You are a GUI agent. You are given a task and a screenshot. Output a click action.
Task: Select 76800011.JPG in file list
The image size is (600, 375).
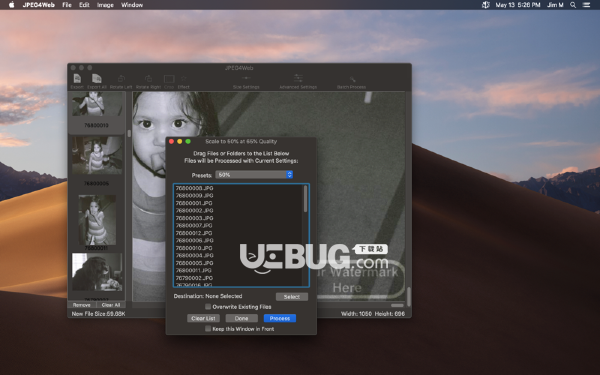[193, 270]
